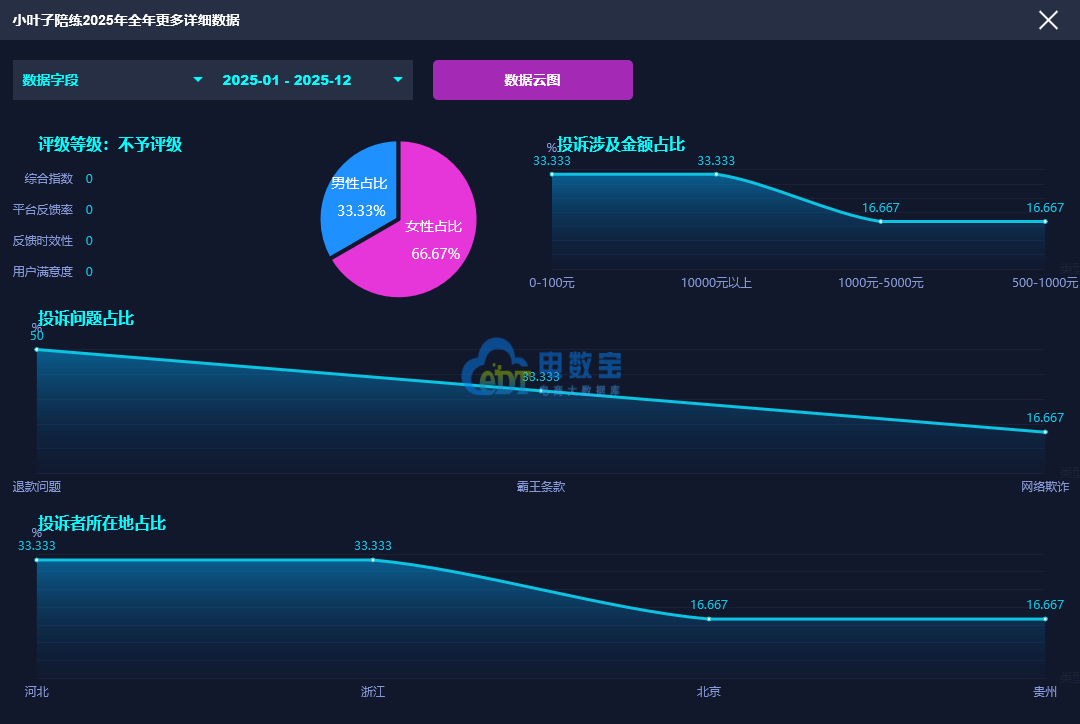Select the 1000元-5000元 data point marker
The width and height of the screenshot is (1080, 724).
tap(881, 221)
